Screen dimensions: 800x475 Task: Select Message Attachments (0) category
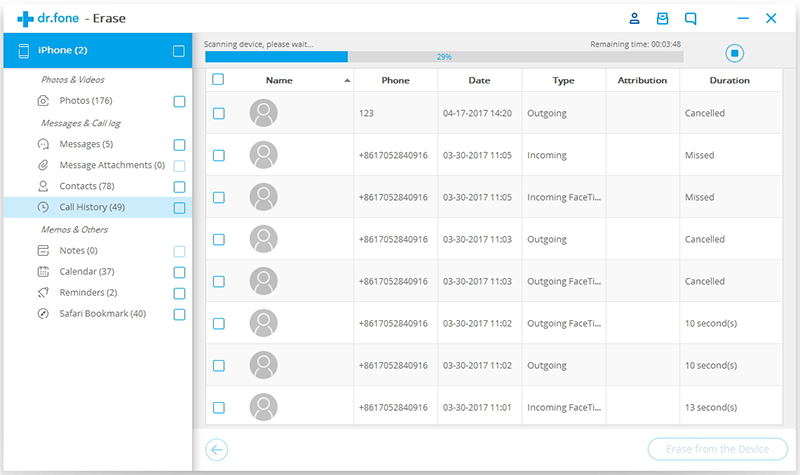[112, 165]
